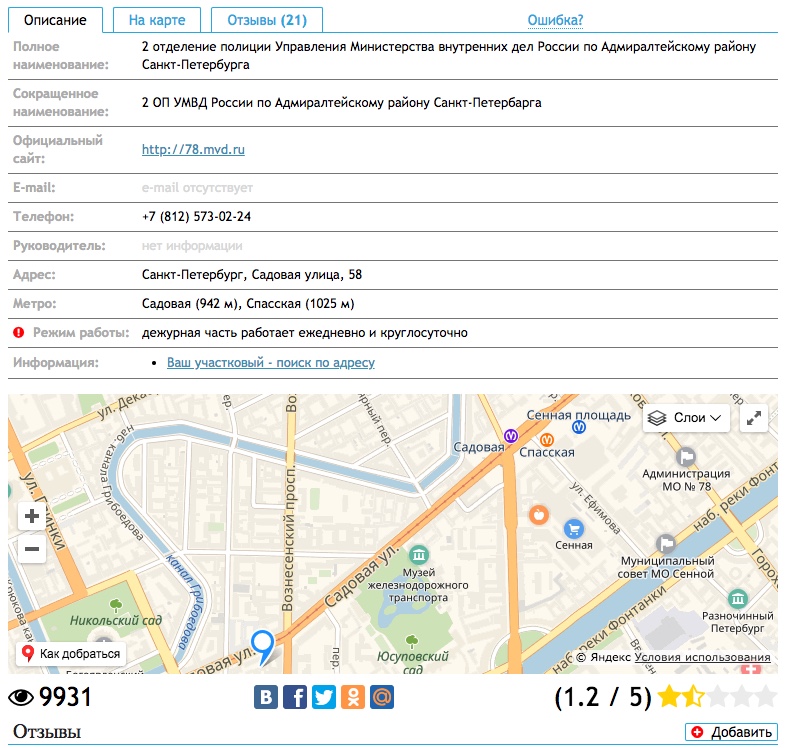Zoom in on the map
The image size is (802, 748).
32,517
